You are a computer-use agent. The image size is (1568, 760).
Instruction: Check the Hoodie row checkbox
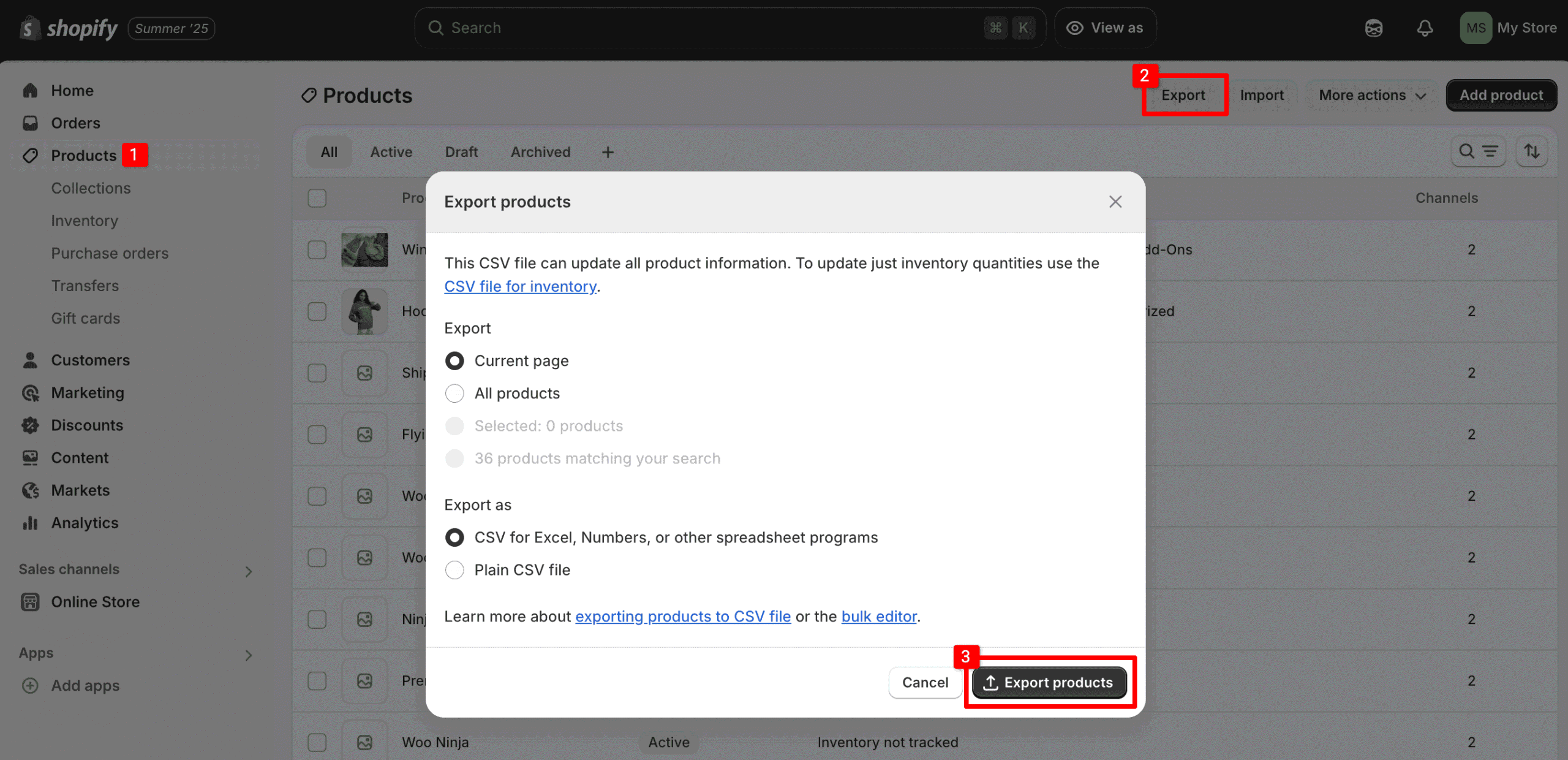pyautogui.click(x=317, y=311)
